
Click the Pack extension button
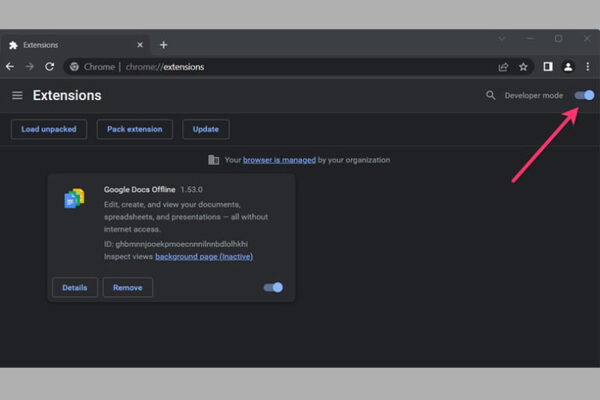tap(135, 129)
